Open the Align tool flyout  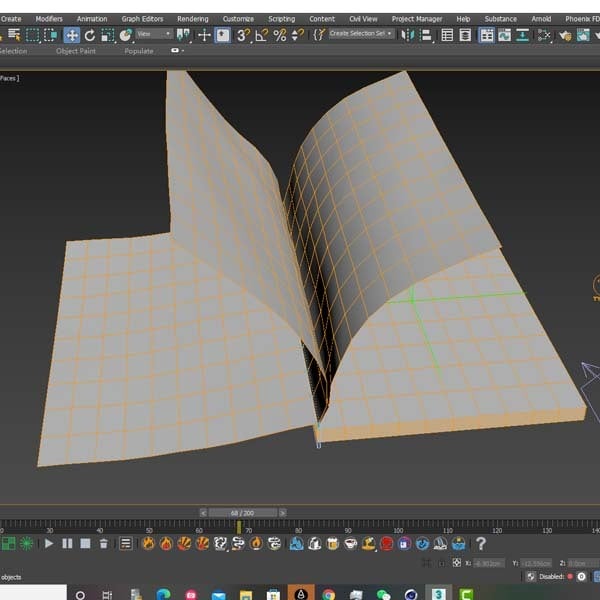tap(426, 35)
